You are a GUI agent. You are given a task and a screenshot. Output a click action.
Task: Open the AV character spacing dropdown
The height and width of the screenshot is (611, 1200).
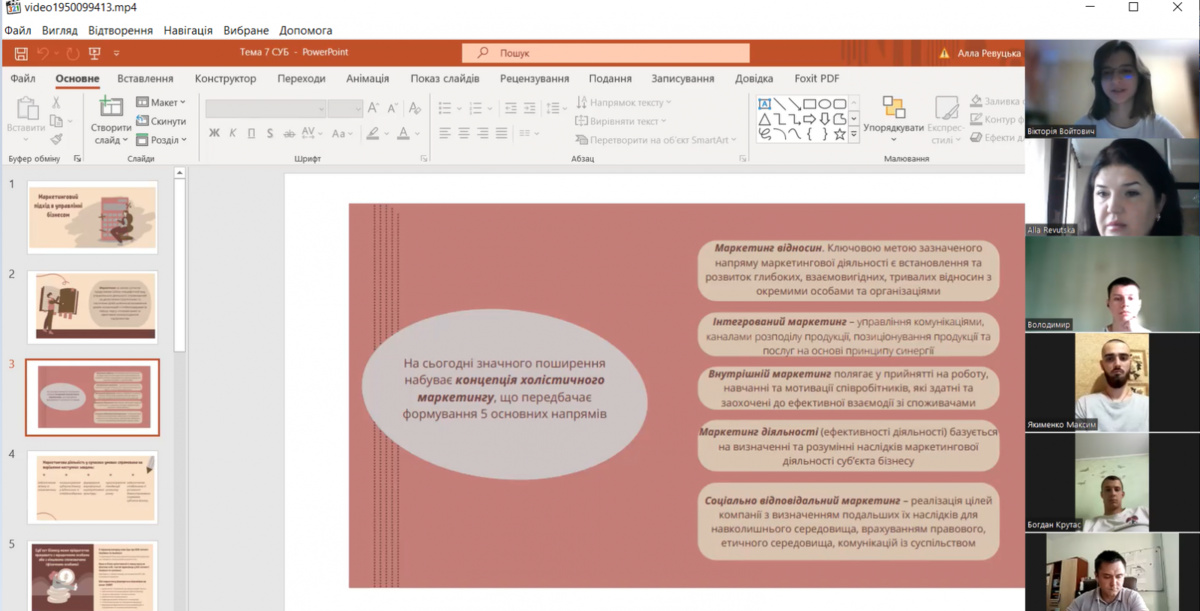click(311, 133)
